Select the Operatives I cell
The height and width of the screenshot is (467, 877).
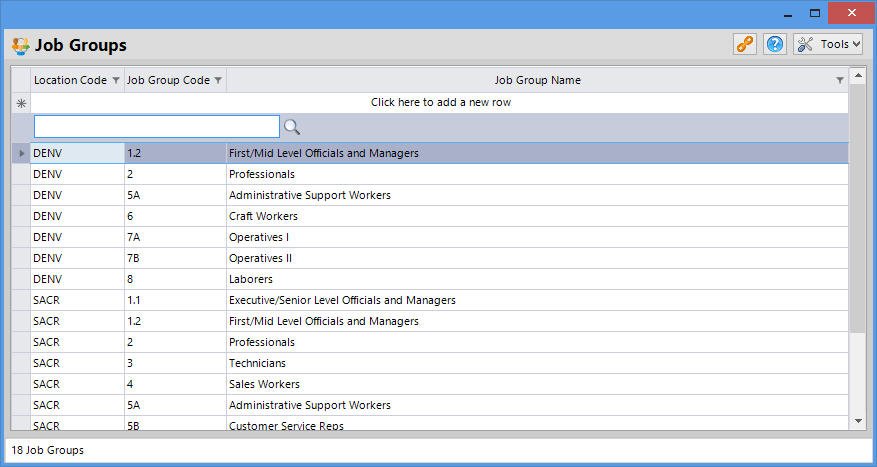tap(537, 237)
